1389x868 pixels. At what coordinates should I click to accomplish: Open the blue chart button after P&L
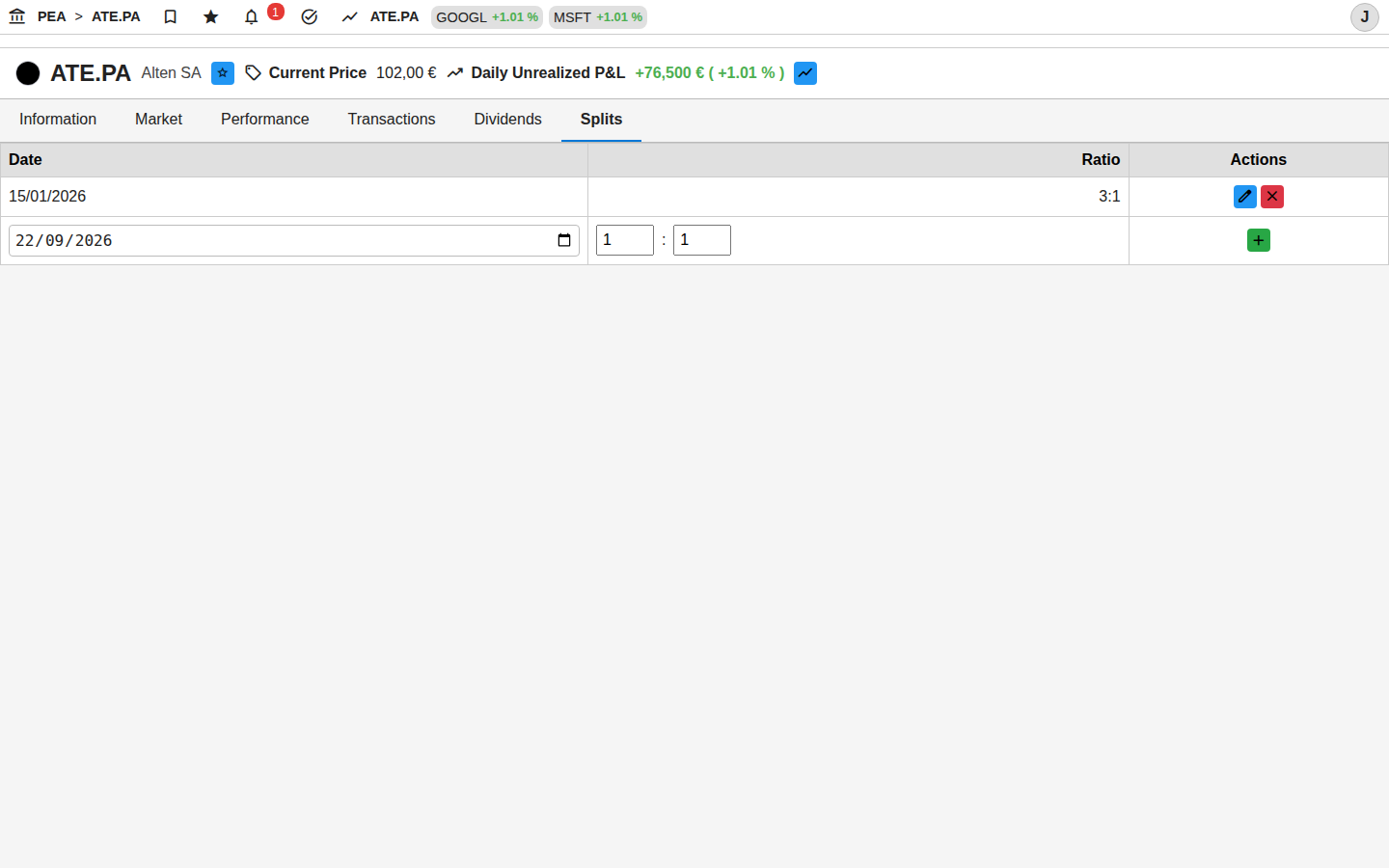click(805, 73)
